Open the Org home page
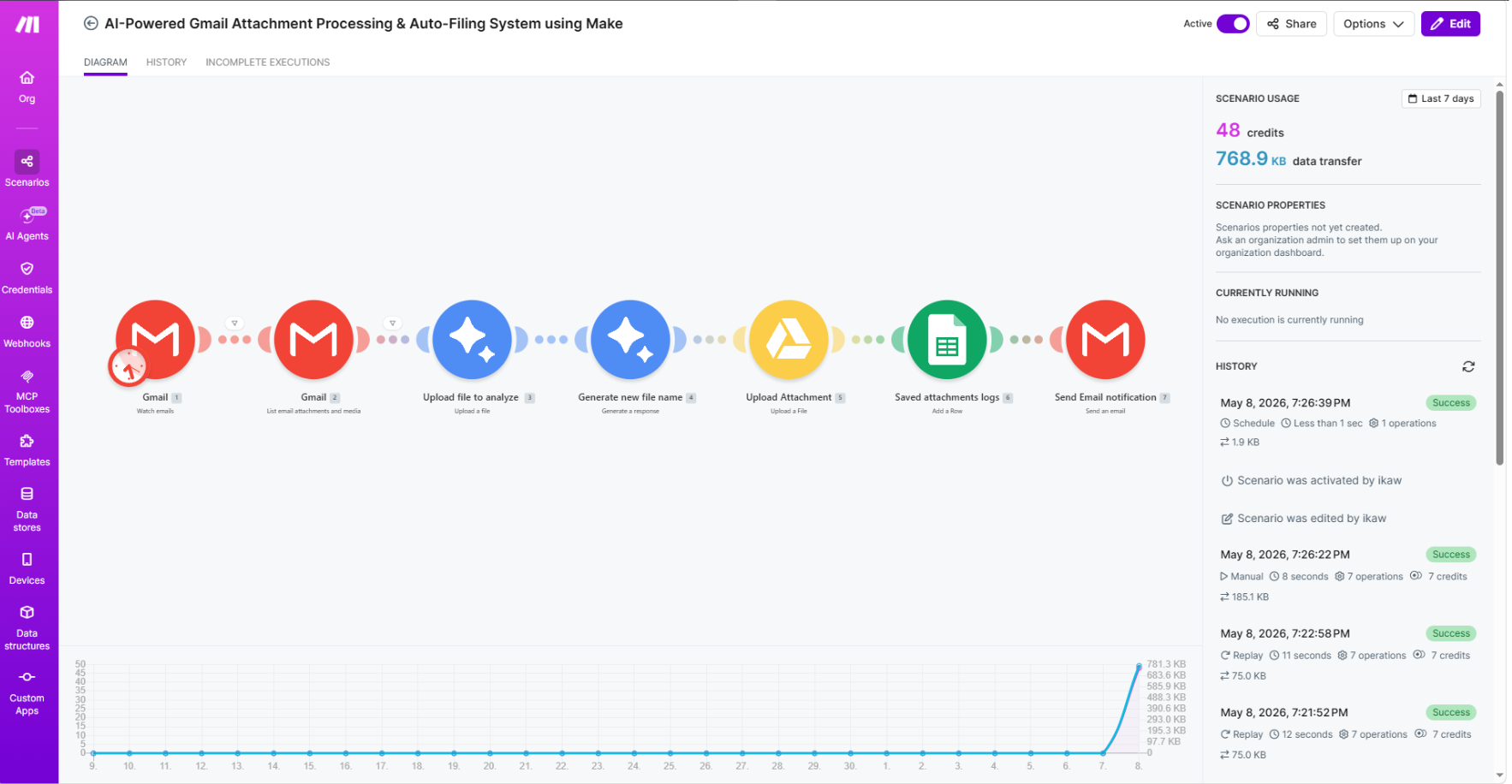The height and width of the screenshot is (784, 1512). pos(27,86)
